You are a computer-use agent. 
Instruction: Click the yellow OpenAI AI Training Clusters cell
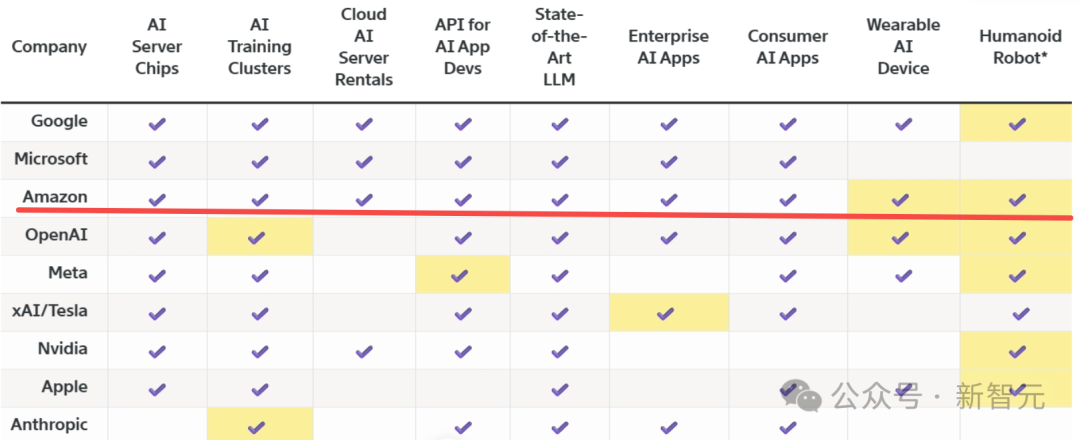click(259, 237)
